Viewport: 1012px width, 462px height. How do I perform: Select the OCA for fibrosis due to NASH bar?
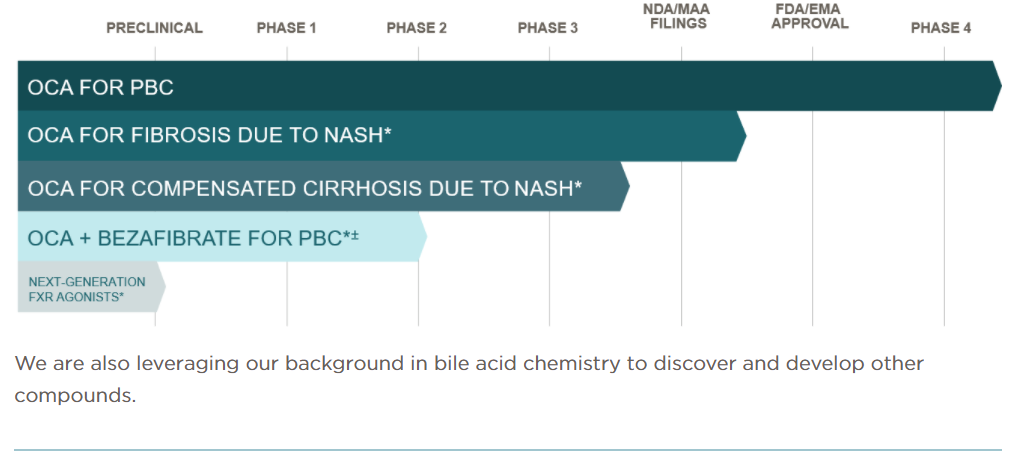coord(381,136)
